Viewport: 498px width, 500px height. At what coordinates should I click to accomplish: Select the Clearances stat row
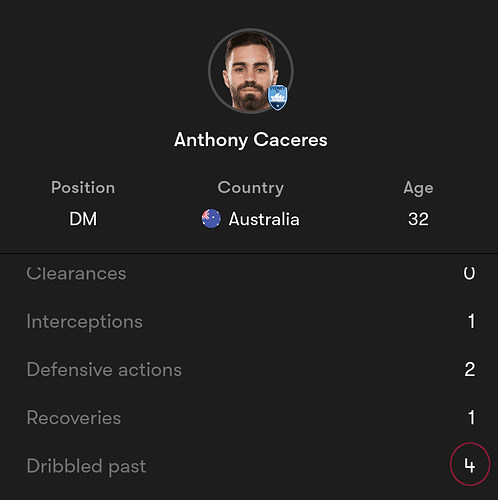pyautogui.click(x=250, y=274)
